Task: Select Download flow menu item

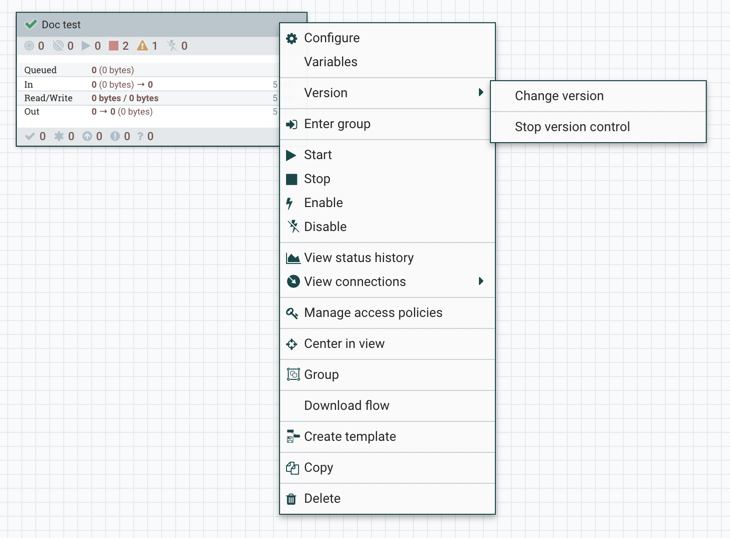Action: [347, 406]
